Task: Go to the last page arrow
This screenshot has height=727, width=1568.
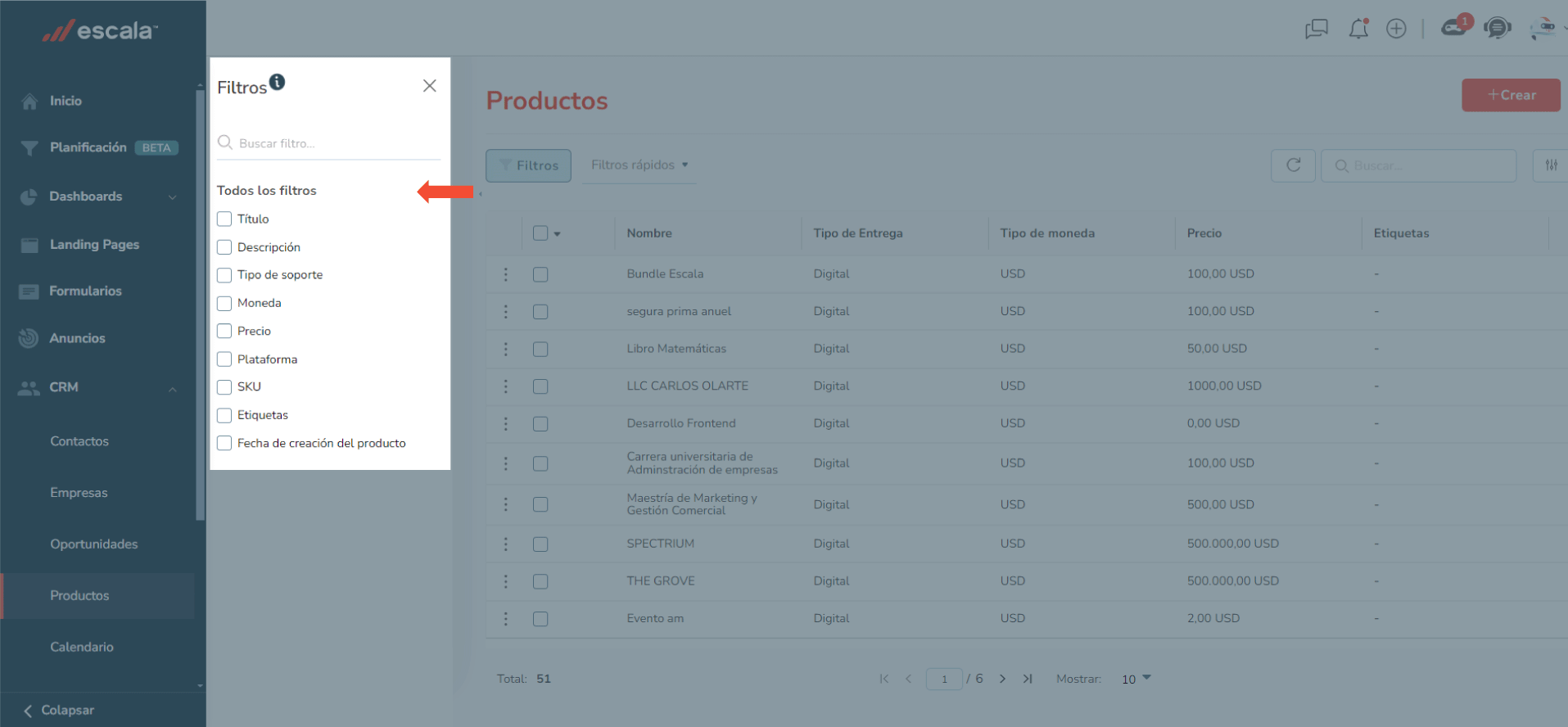Action: point(1028,679)
